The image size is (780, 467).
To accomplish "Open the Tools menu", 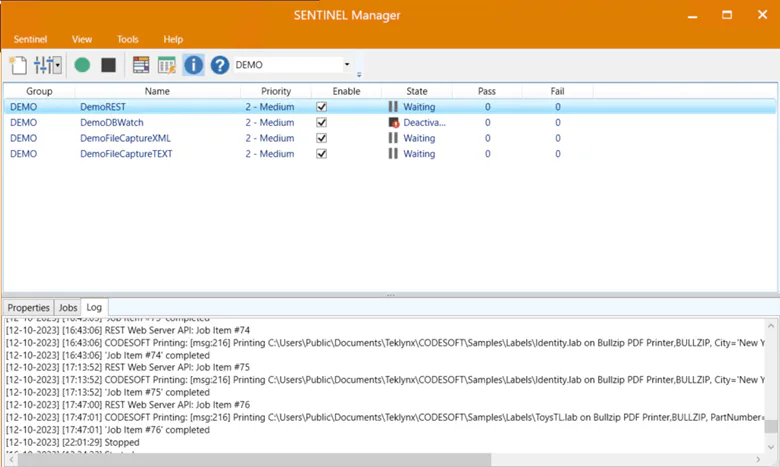I will [128, 39].
